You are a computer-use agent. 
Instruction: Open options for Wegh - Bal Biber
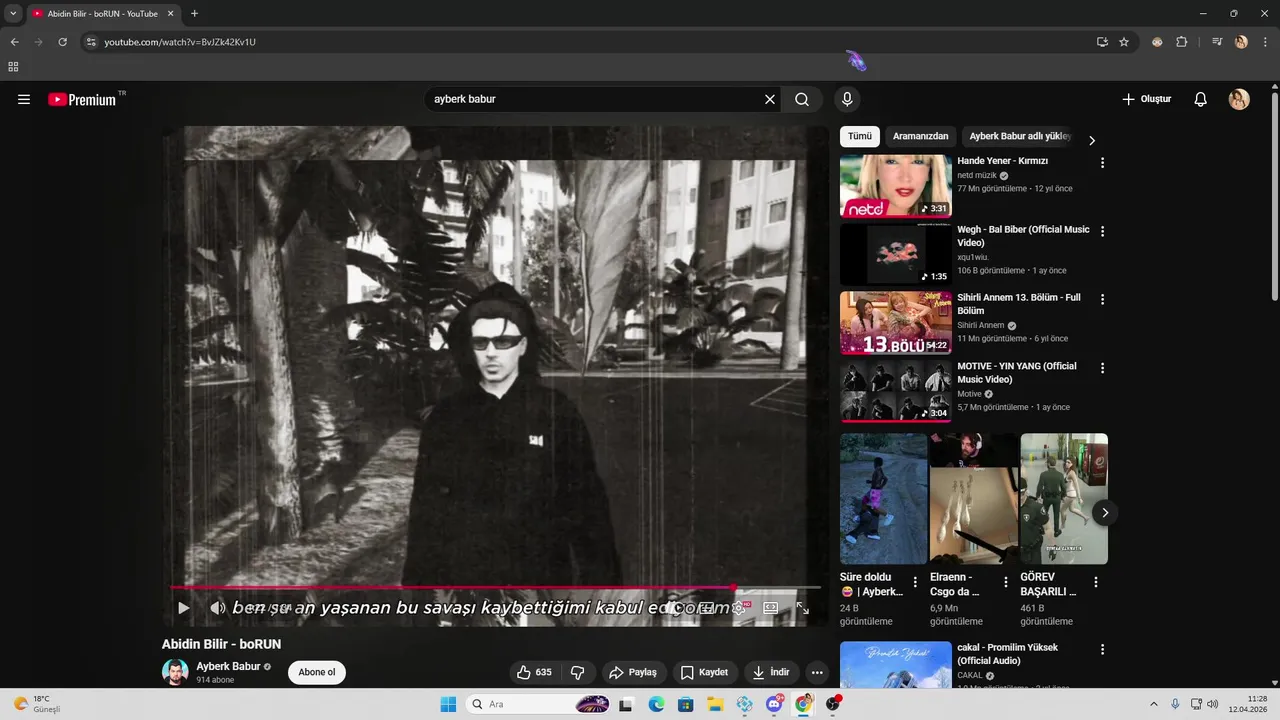[1103, 231]
